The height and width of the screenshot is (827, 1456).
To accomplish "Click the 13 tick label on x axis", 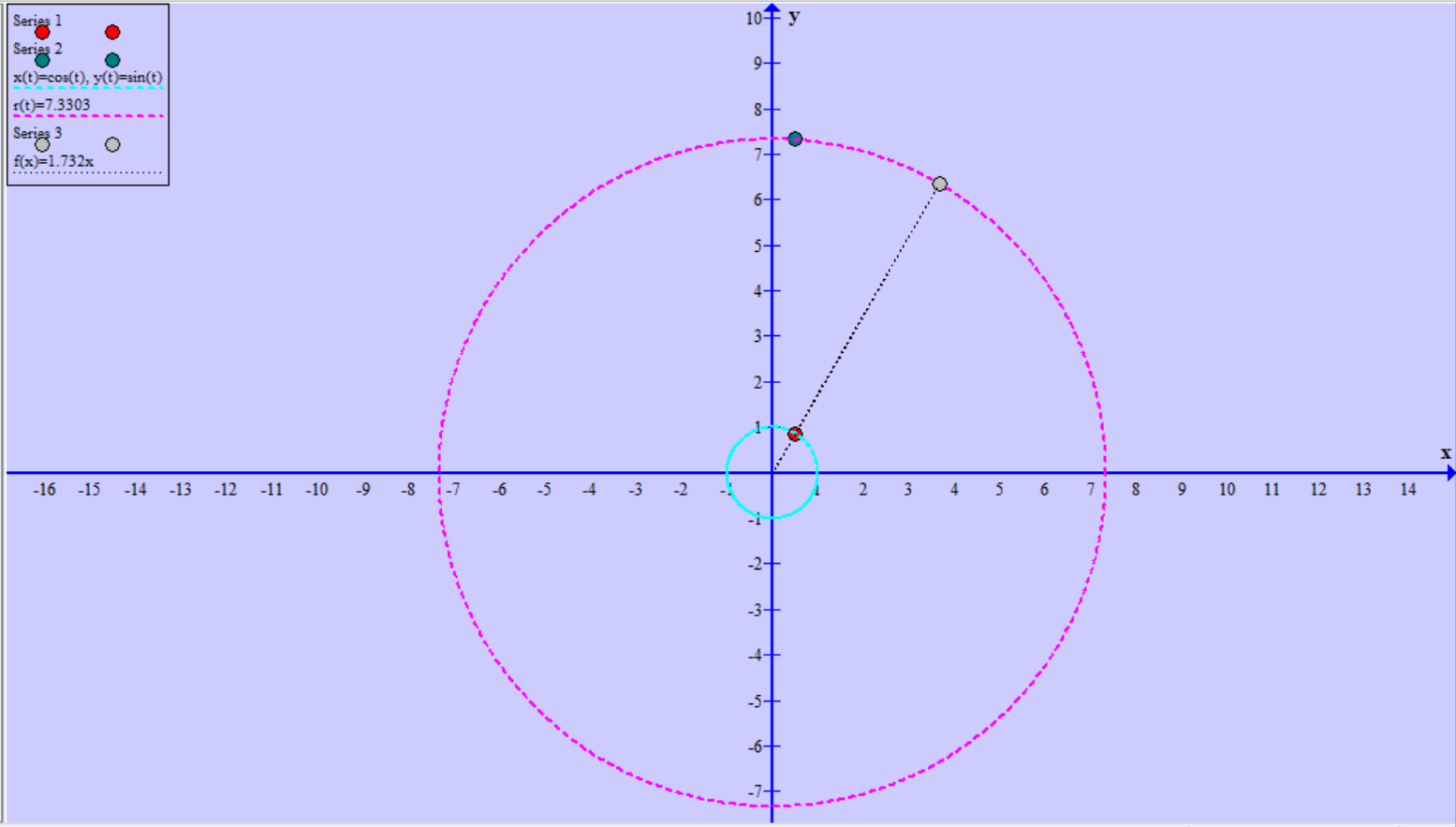I will [1363, 490].
